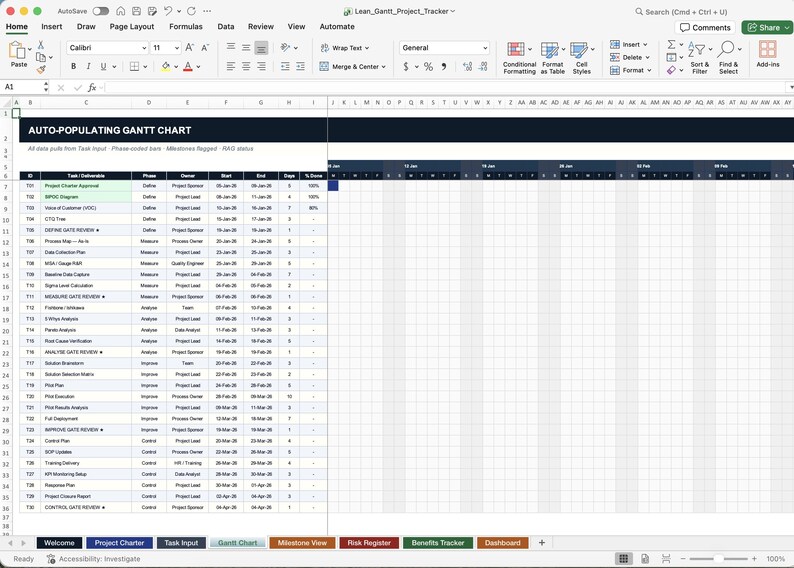This screenshot has height=568, width=794.
Task: Toggle top vertical alignment
Action: click(x=231, y=47)
